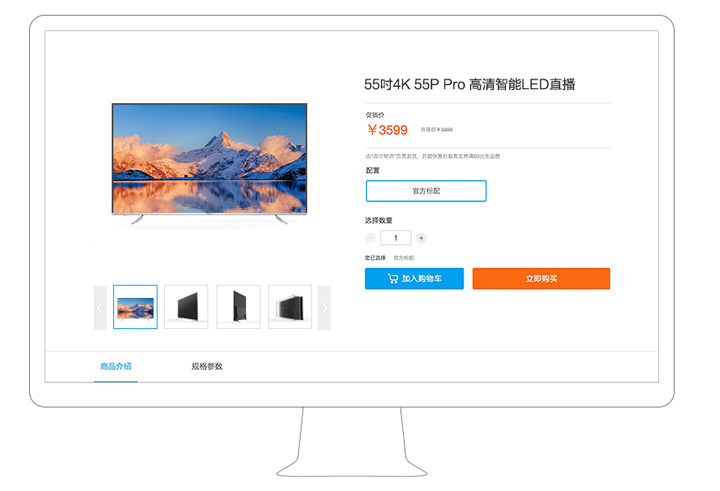Switch to the 规格参数 tab

click(x=207, y=366)
